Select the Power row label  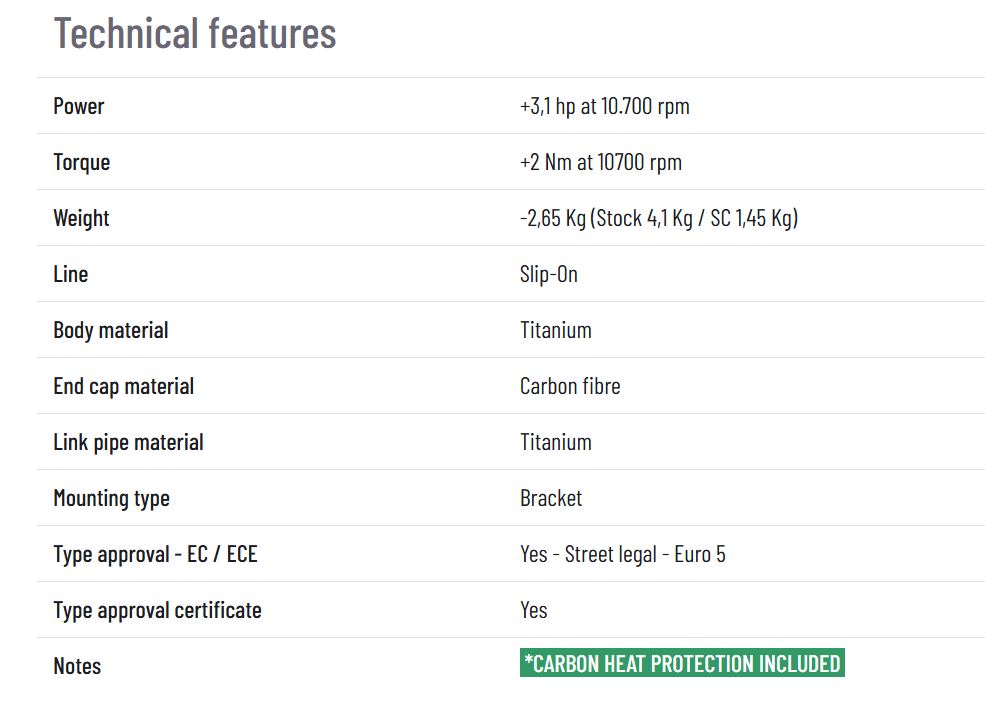[x=79, y=106]
